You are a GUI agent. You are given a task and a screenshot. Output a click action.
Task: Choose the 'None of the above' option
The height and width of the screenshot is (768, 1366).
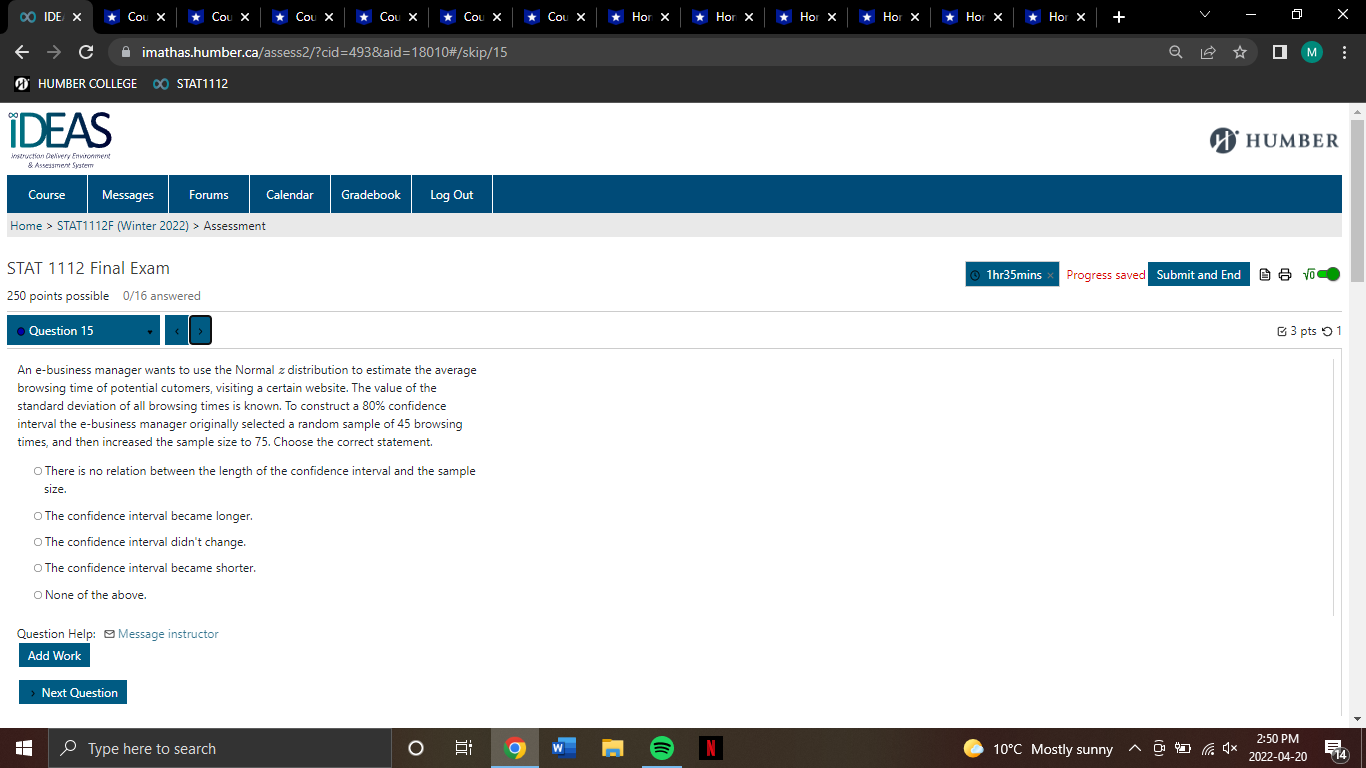coord(37,594)
